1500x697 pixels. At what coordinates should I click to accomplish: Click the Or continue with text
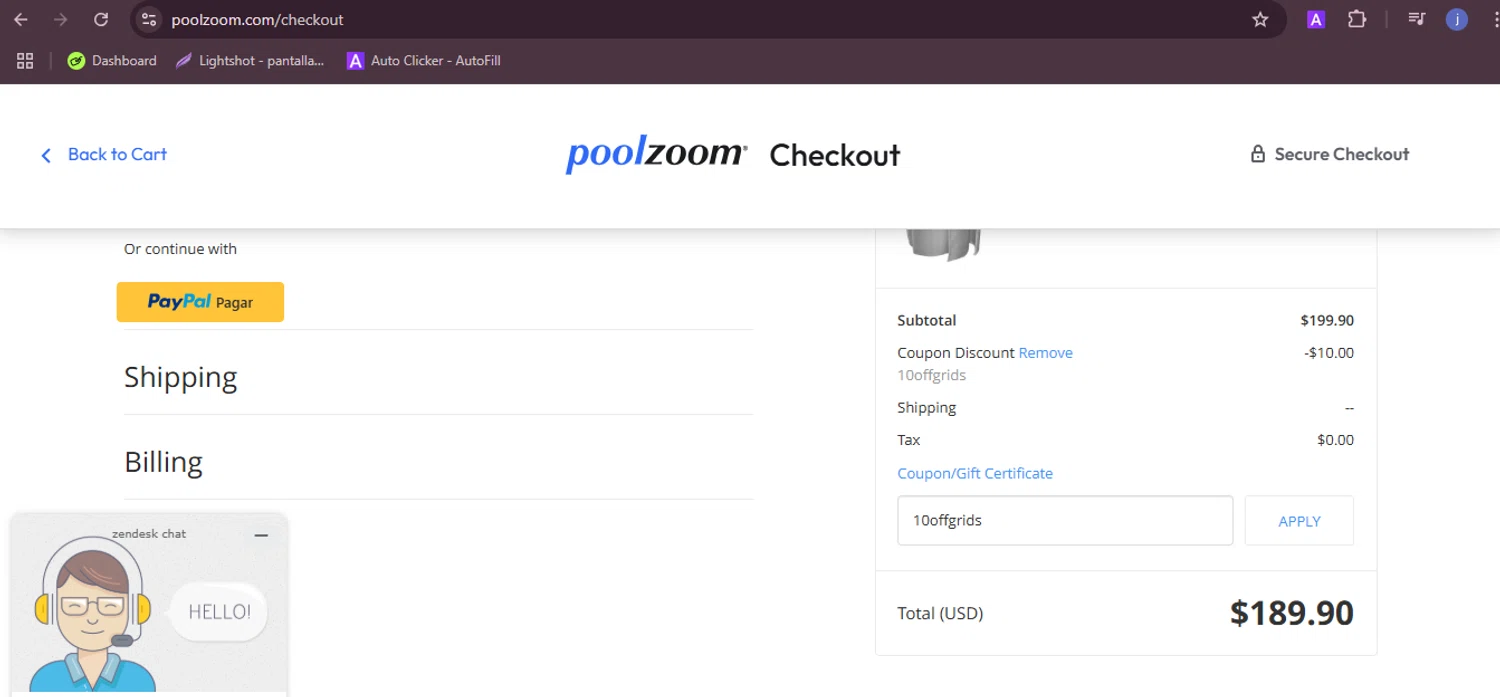click(x=180, y=249)
